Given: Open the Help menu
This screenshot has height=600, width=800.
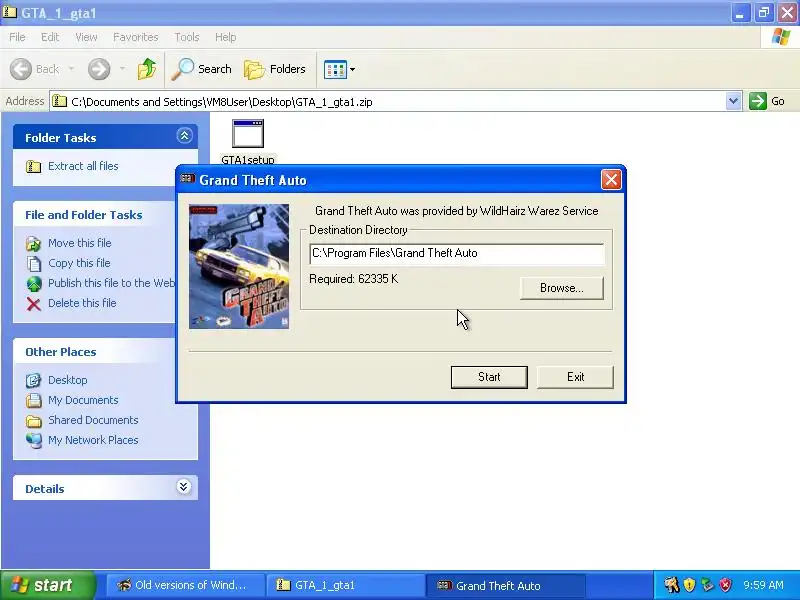Looking at the screenshot, I should coord(226,37).
